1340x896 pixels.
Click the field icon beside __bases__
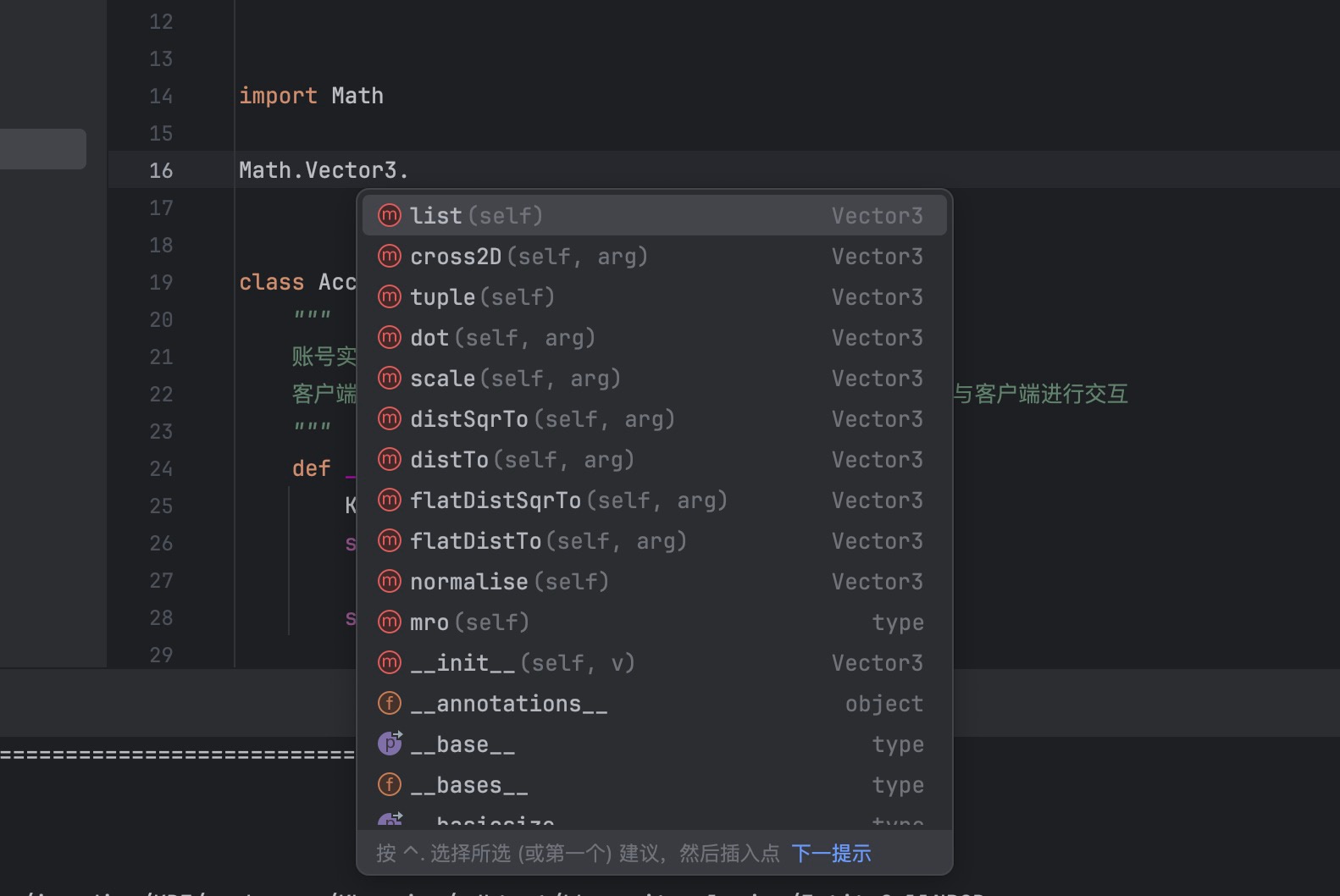[389, 785]
